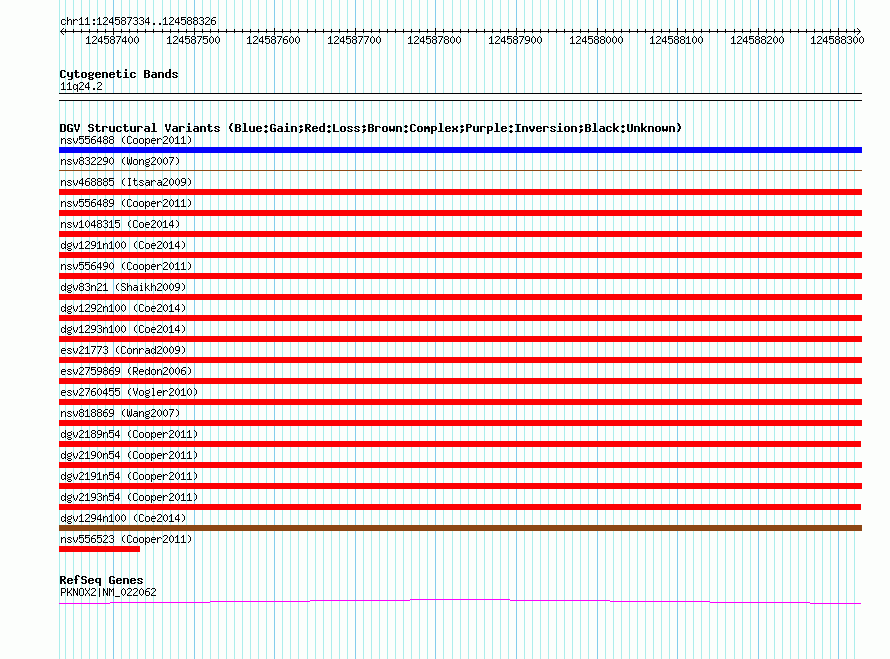
Task: Click the chr11:124587334..124588326 region label
Action: (x=138, y=21)
